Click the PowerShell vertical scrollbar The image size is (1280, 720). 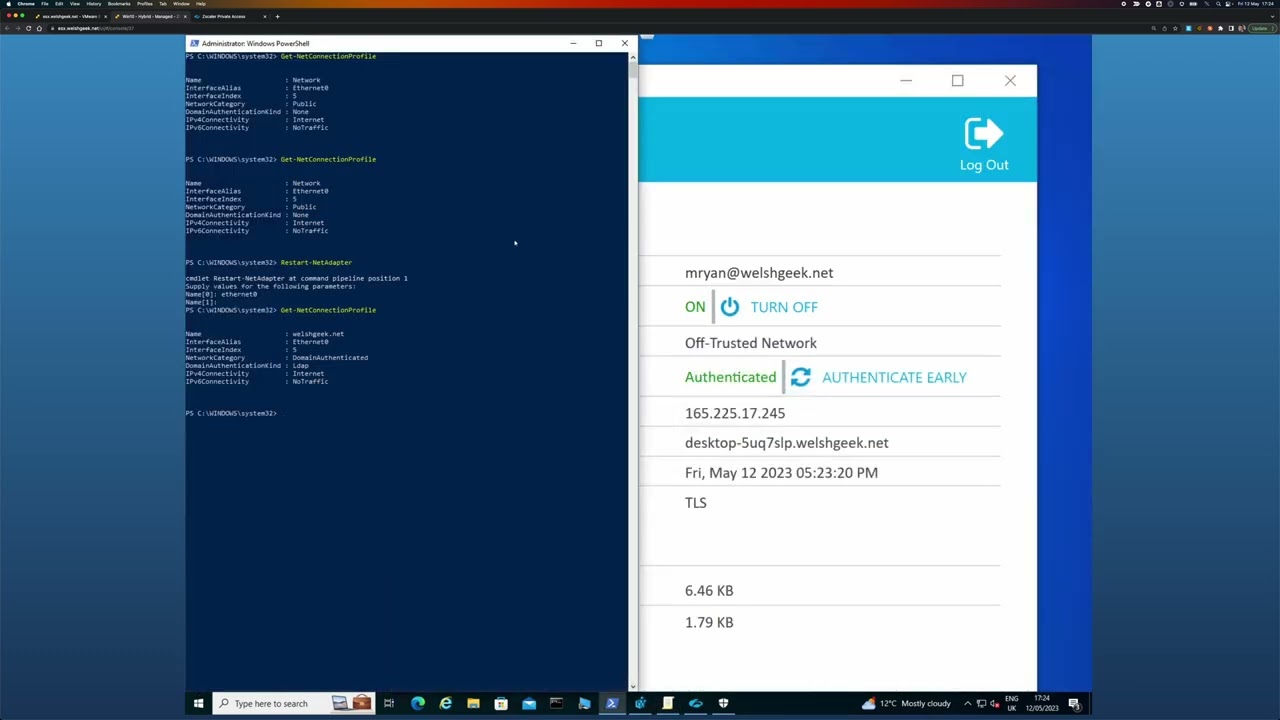pos(633,370)
